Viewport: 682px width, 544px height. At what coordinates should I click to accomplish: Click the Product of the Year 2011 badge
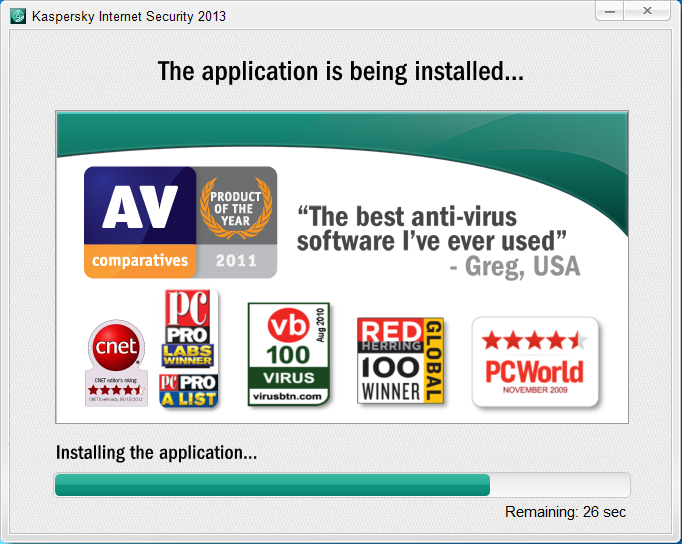(237, 222)
